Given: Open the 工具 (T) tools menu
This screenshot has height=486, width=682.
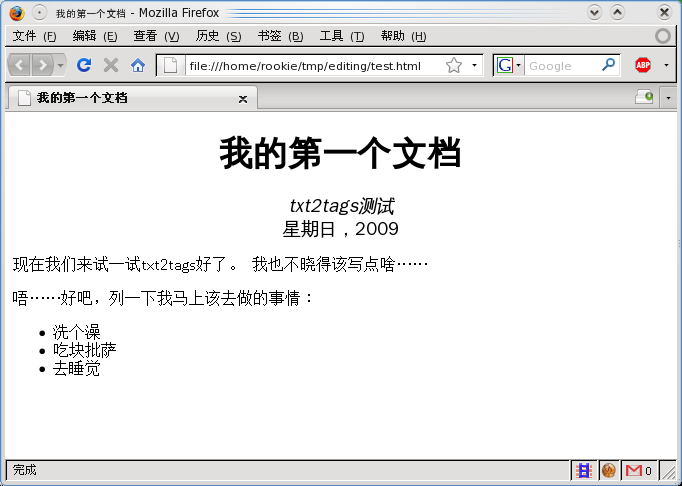Looking at the screenshot, I should tap(342, 36).
